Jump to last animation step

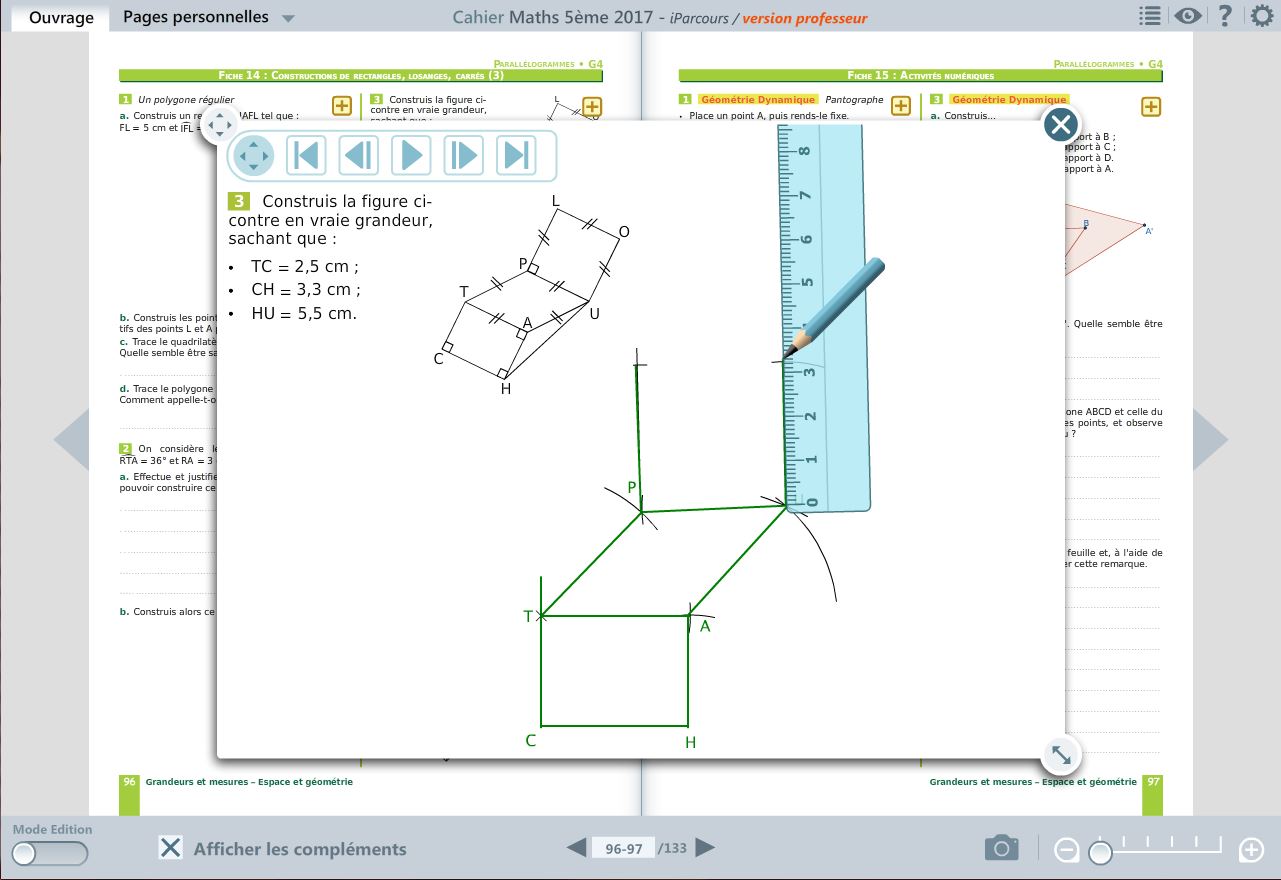click(516, 156)
